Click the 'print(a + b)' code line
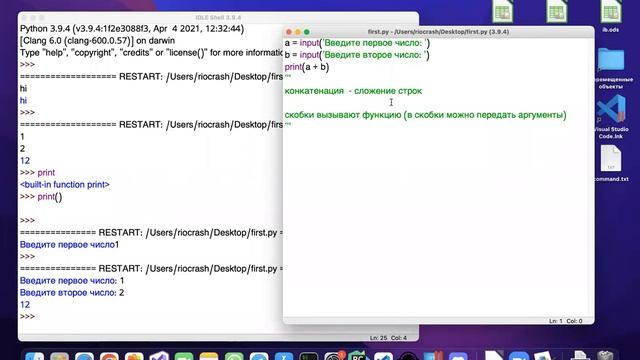The image size is (640, 360). click(x=307, y=67)
